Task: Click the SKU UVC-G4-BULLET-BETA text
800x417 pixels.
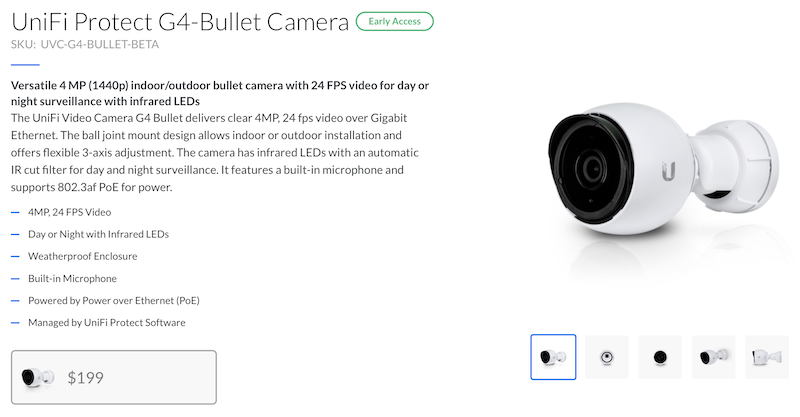Action: [x=85, y=44]
